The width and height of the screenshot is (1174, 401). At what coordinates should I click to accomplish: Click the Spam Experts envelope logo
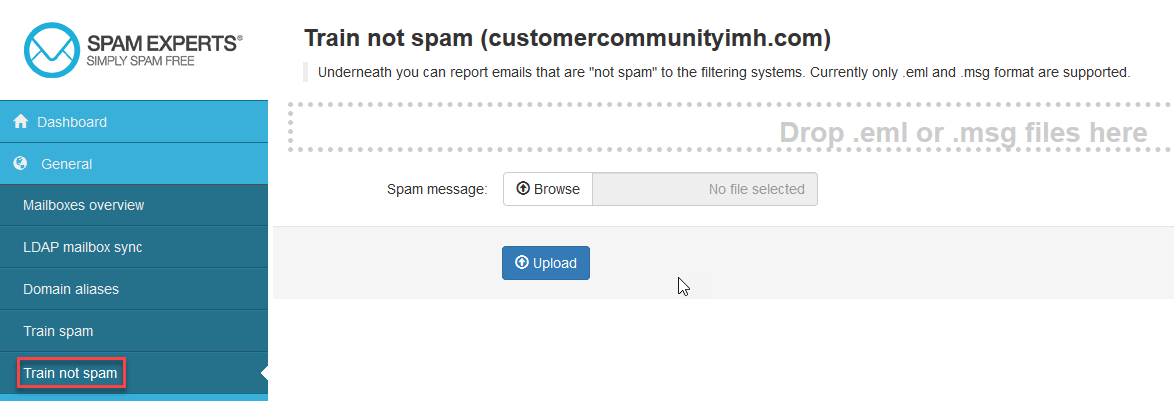click(x=52, y=48)
